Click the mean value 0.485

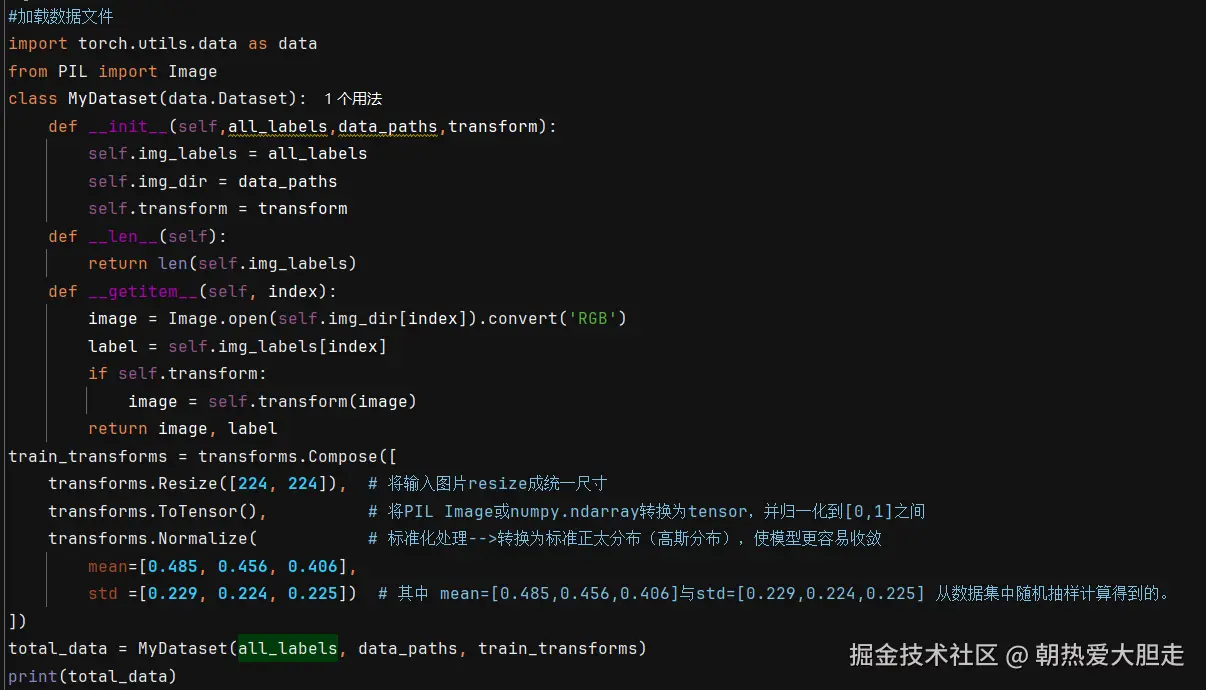click(173, 566)
